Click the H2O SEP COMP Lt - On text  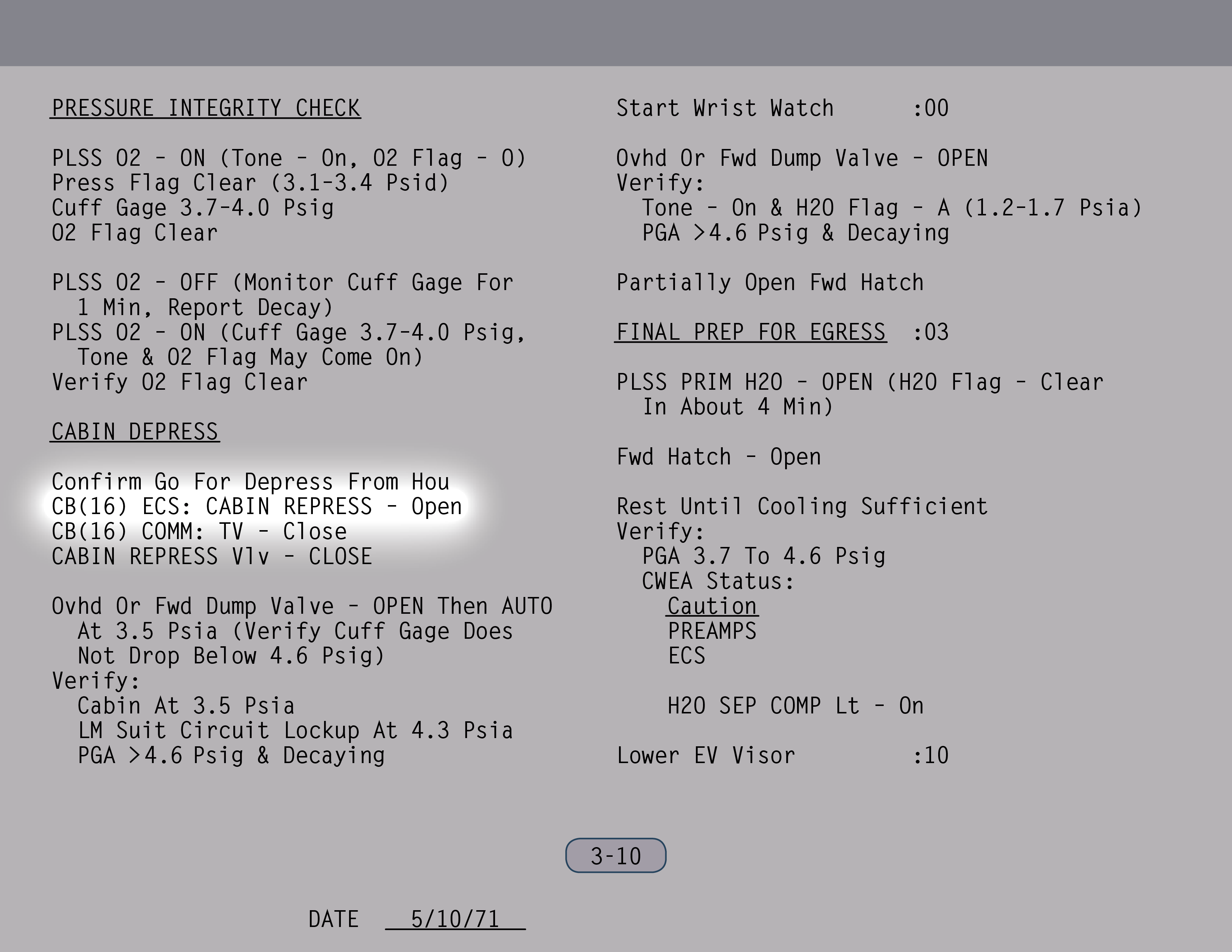pos(795,706)
